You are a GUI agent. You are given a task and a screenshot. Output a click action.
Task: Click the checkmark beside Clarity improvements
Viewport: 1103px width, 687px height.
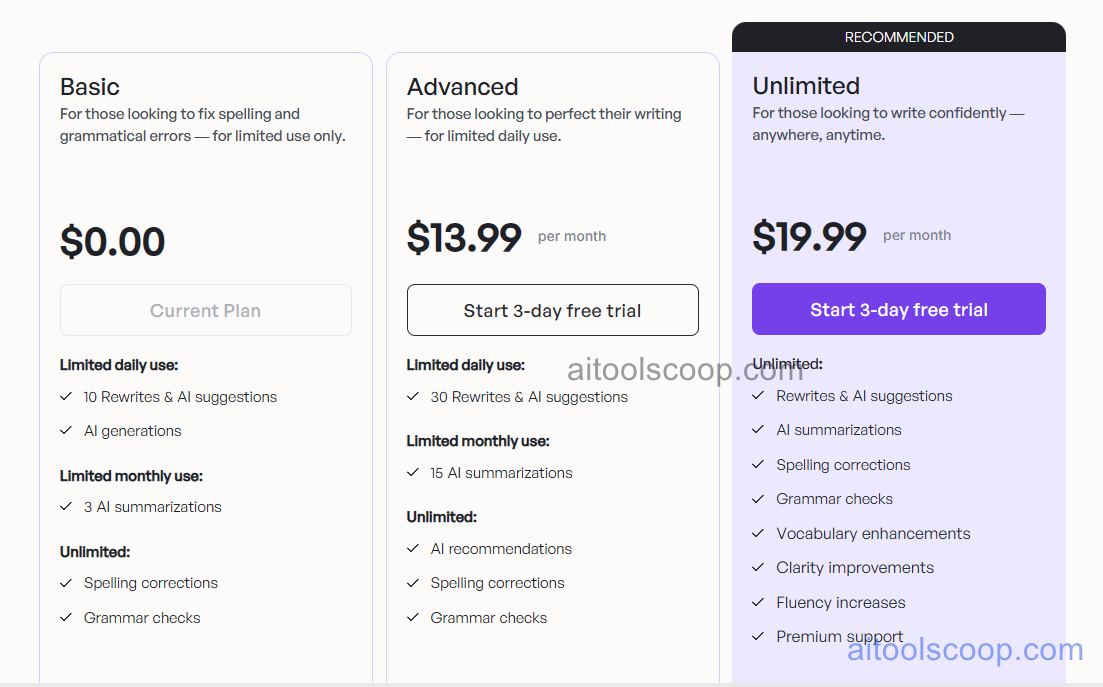tap(758, 568)
